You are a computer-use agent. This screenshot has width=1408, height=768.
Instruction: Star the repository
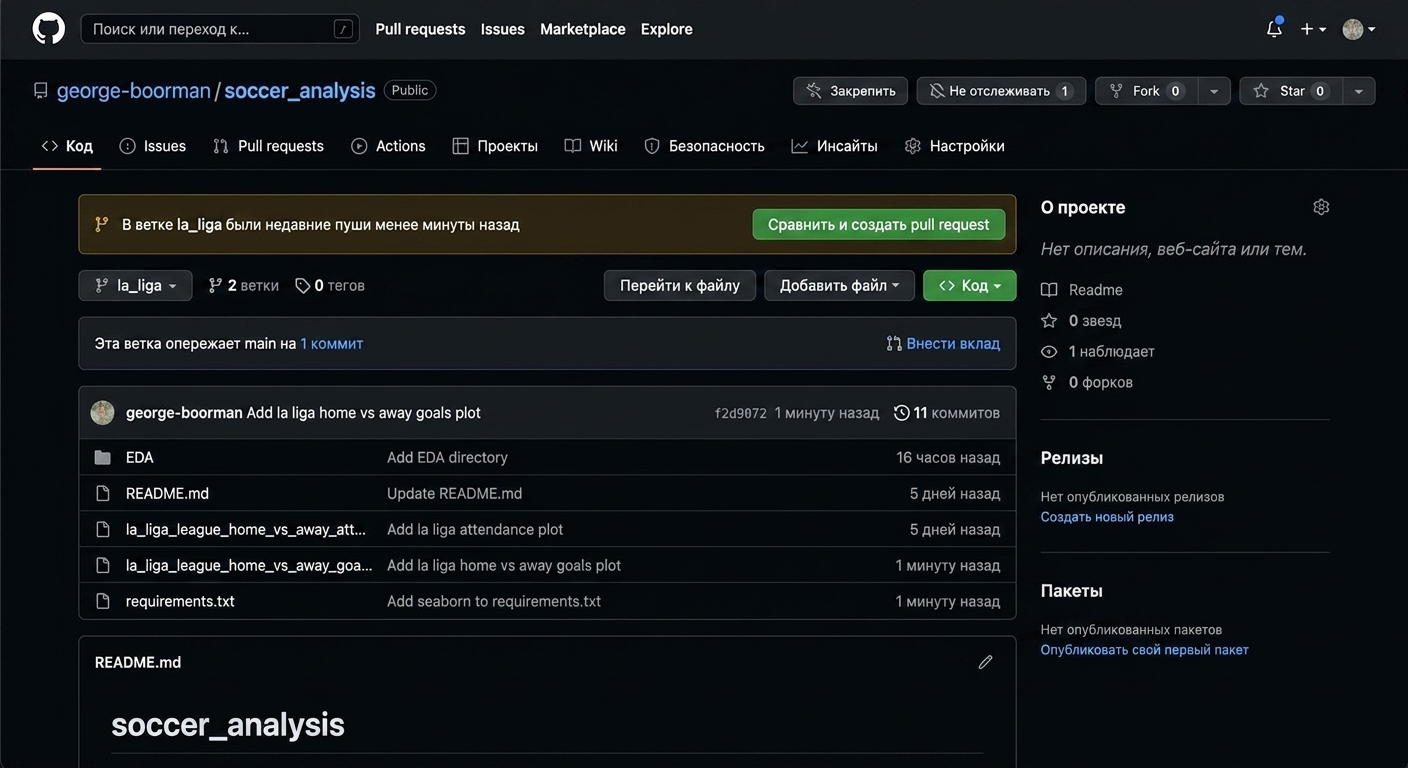tap(1291, 91)
